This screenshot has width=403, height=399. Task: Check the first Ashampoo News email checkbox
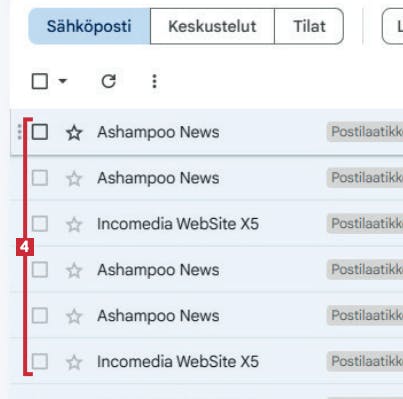click(40, 132)
